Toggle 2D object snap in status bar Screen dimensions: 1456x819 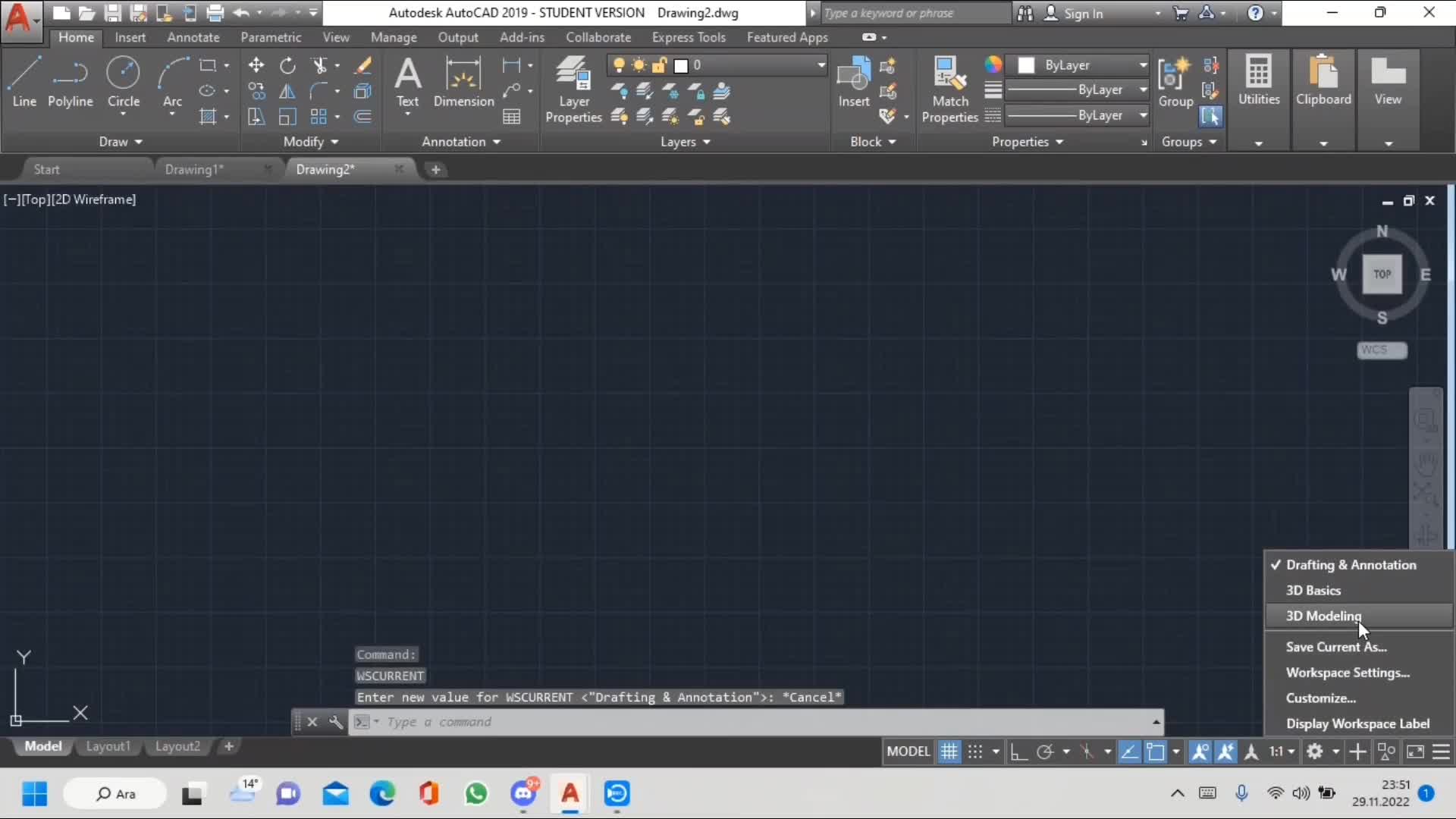coord(1155,752)
